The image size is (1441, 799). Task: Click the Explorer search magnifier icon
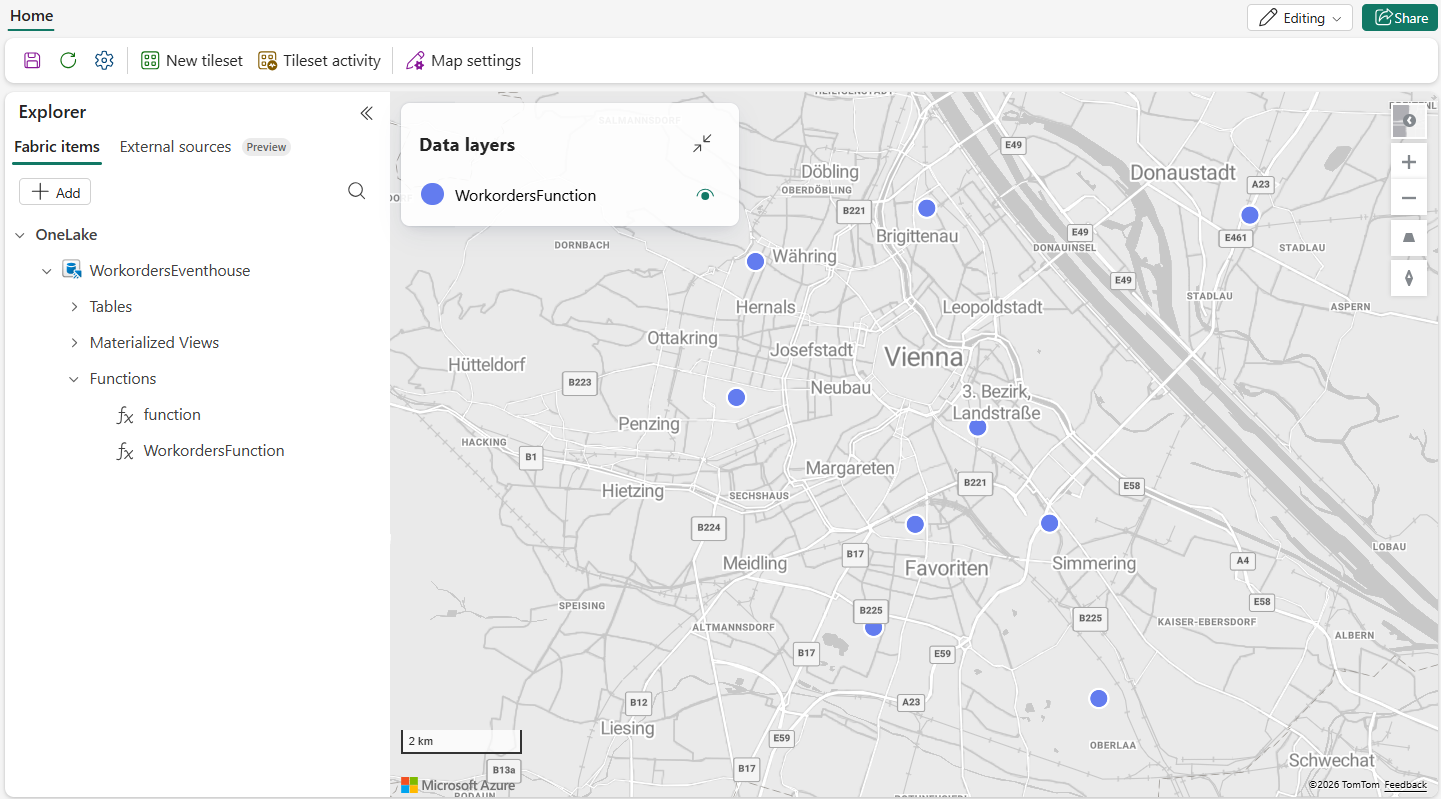pyautogui.click(x=356, y=191)
